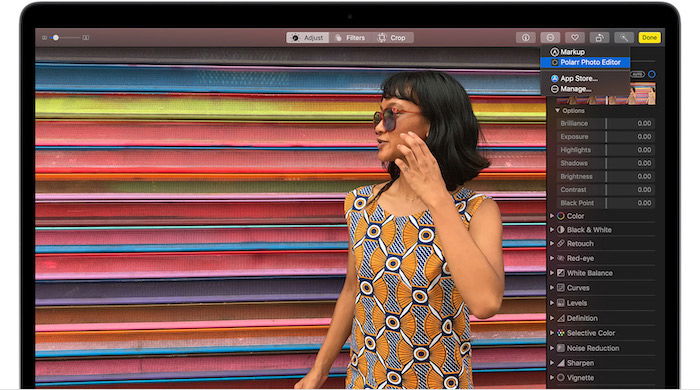Click the Retouch bandage icon
The image size is (700, 390).
[x=561, y=244]
